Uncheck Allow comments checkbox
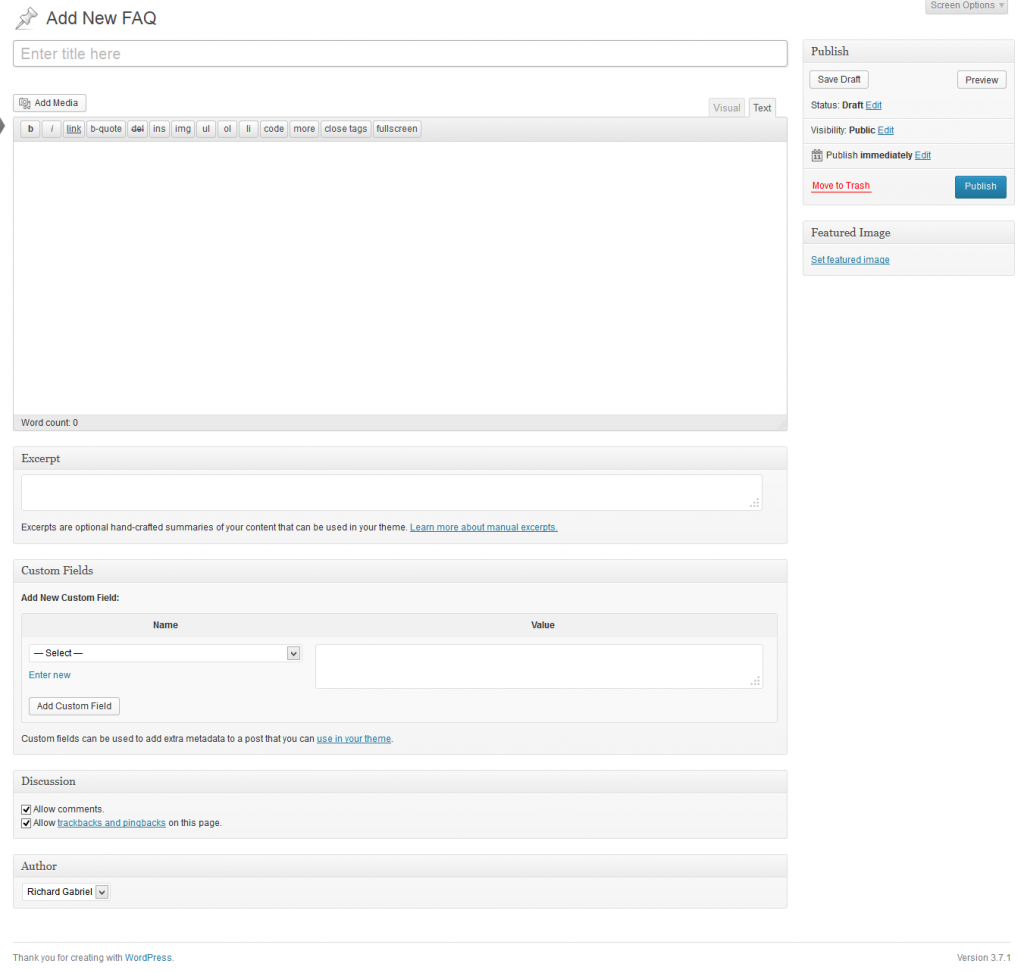Screen dimensions: 1024x973 click(x=26, y=809)
